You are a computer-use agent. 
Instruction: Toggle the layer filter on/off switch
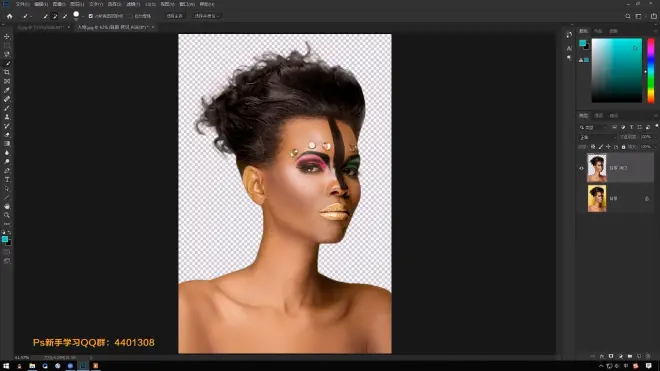pyautogui.click(x=657, y=126)
